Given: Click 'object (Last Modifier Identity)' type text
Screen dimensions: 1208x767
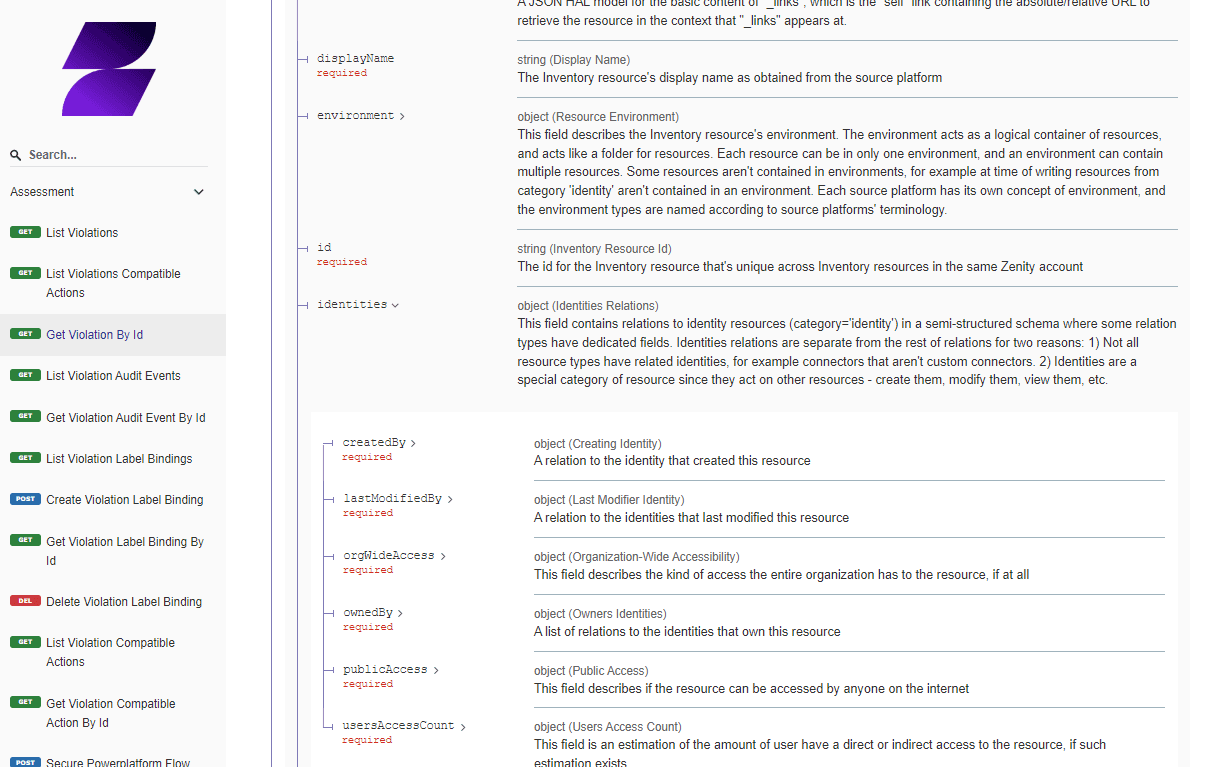Looking at the screenshot, I should pyautogui.click(x=608, y=500).
